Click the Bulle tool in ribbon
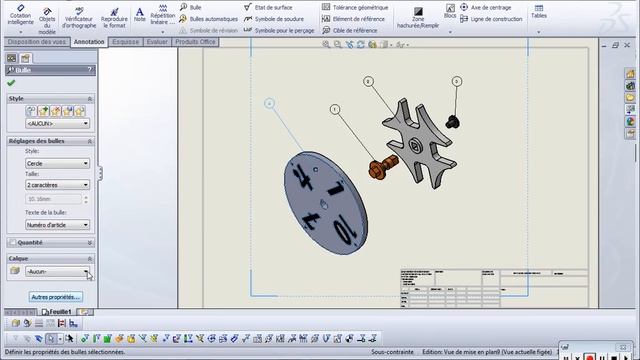 coord(191,7)
